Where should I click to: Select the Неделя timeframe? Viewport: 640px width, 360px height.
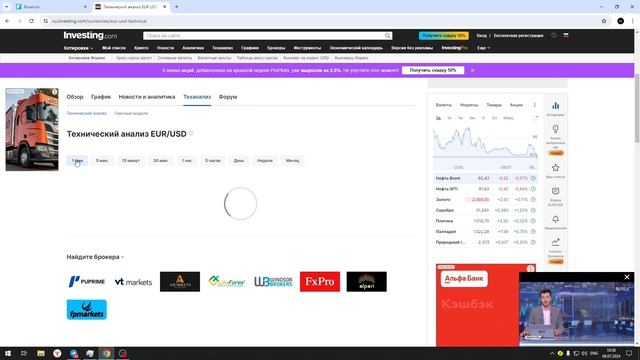pyautogui.click(x=265, y=160)
